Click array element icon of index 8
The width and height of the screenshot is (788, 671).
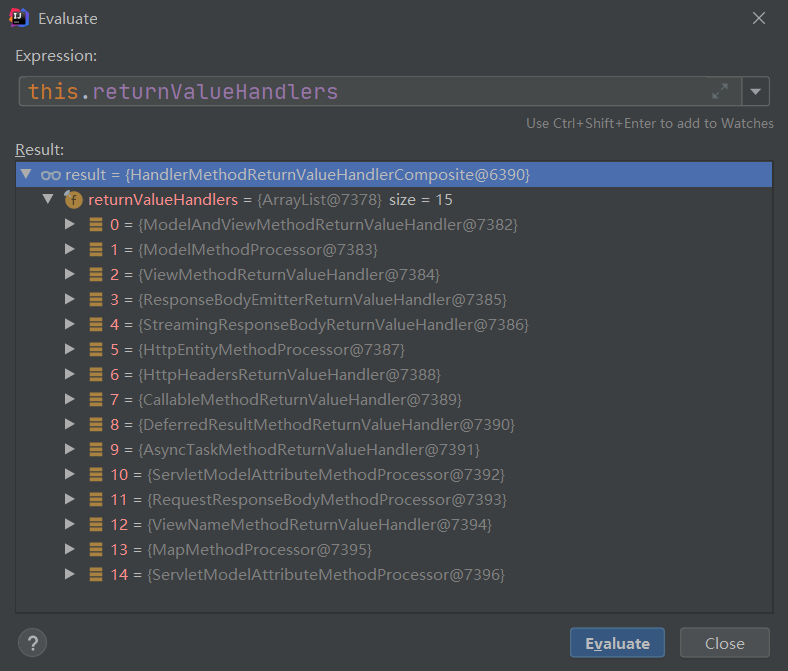[x=96, y=424]
